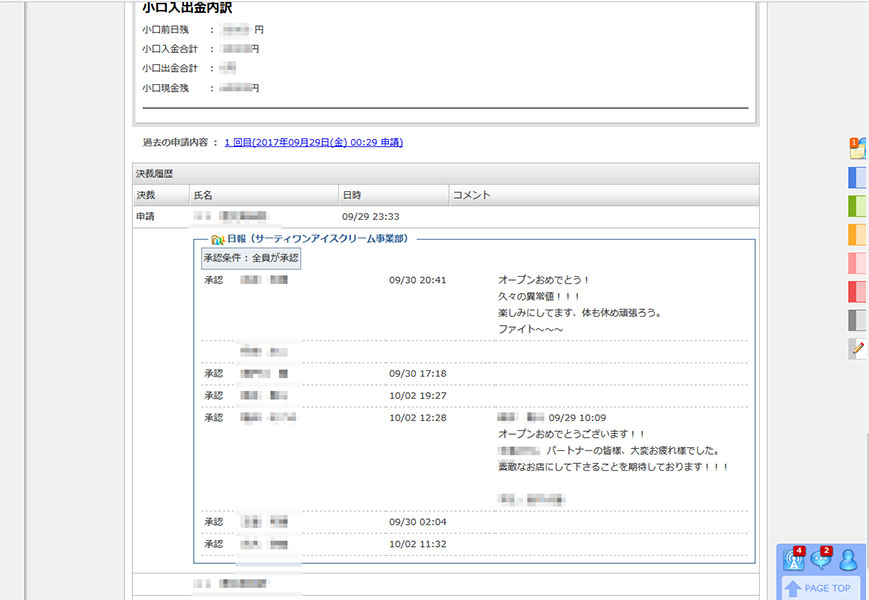
Task: Select the orange sticky tab on sidebar
Action: [x=857, y=235]
